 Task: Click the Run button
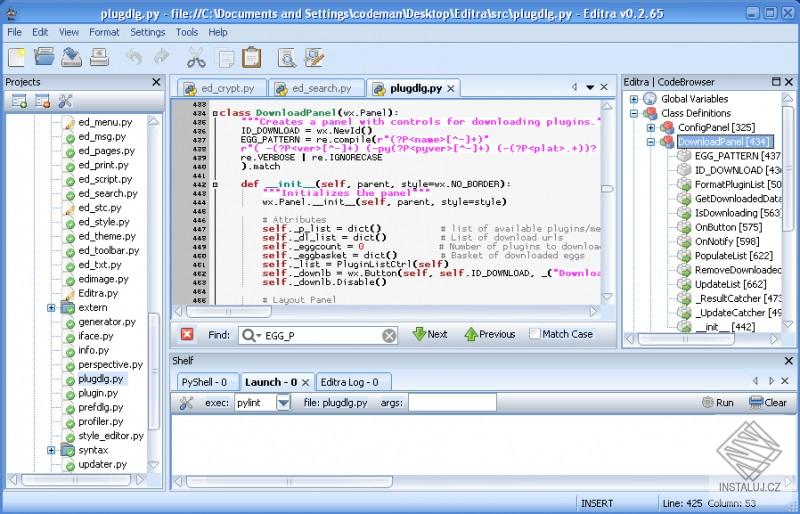(x=717, y=403)
